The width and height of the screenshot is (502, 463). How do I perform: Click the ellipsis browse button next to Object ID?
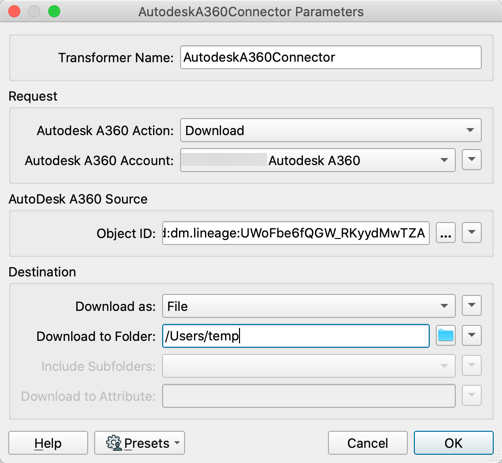[x=446, y=233]
